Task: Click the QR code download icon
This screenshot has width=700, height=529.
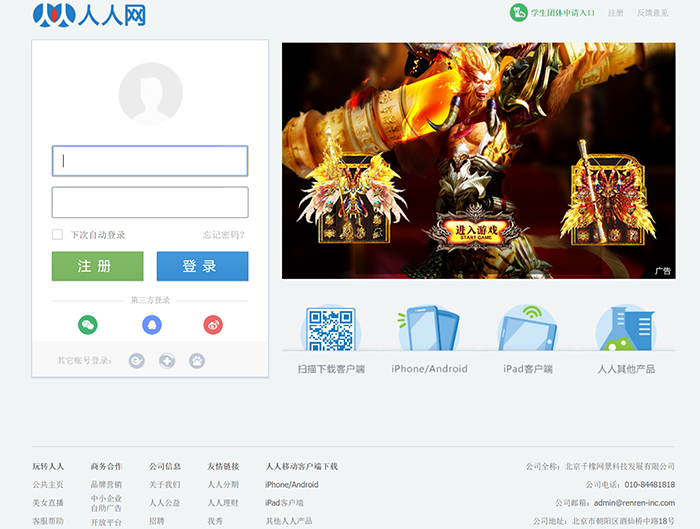Action: pyautogui.click(x=331, y=329)
